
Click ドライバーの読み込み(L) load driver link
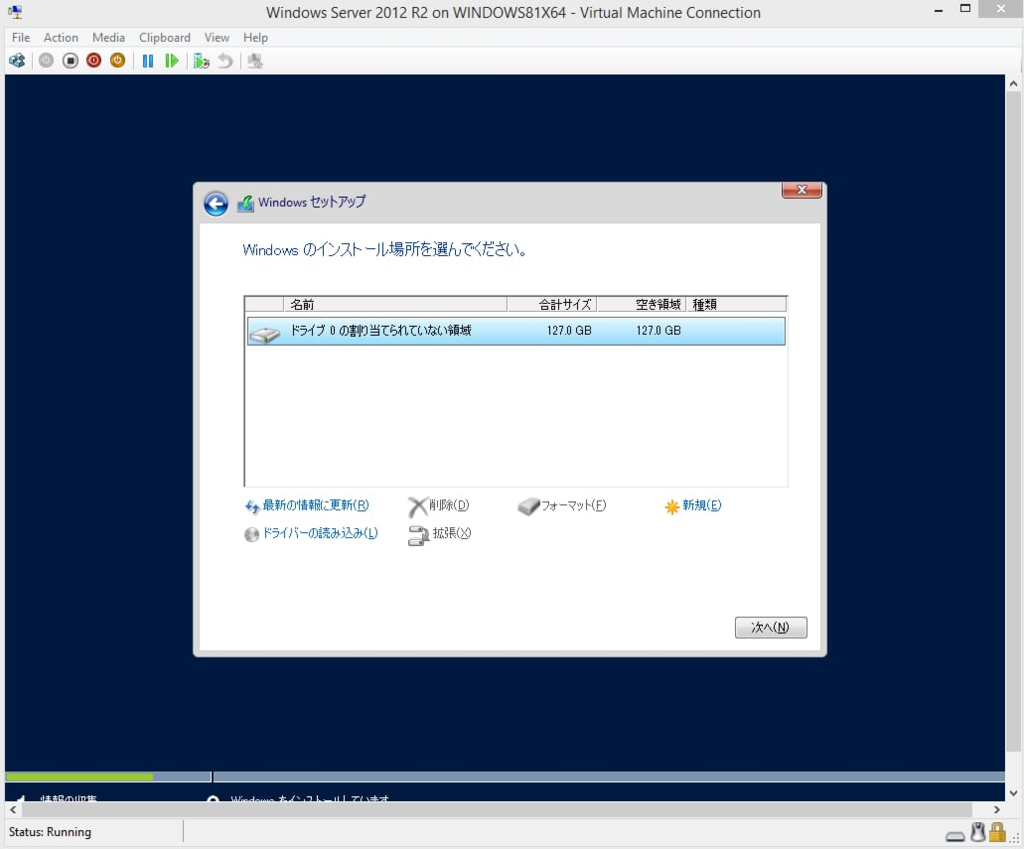[x=312, y=534]
